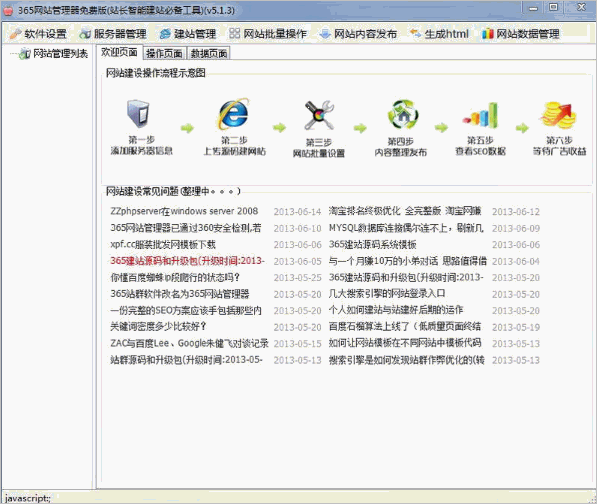Click the date 2013-06-14
Viewport: 597px width, 504px height.
click(297, 212)
